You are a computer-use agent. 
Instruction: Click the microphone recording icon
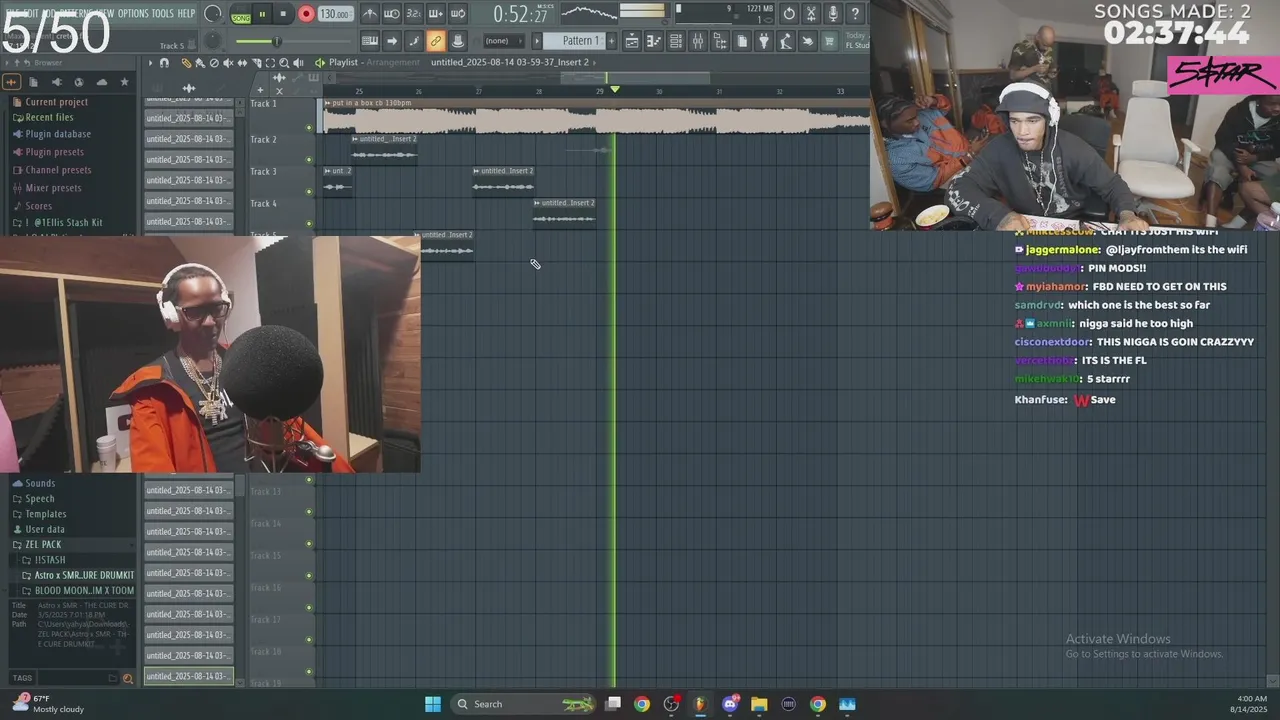point(833,14)
